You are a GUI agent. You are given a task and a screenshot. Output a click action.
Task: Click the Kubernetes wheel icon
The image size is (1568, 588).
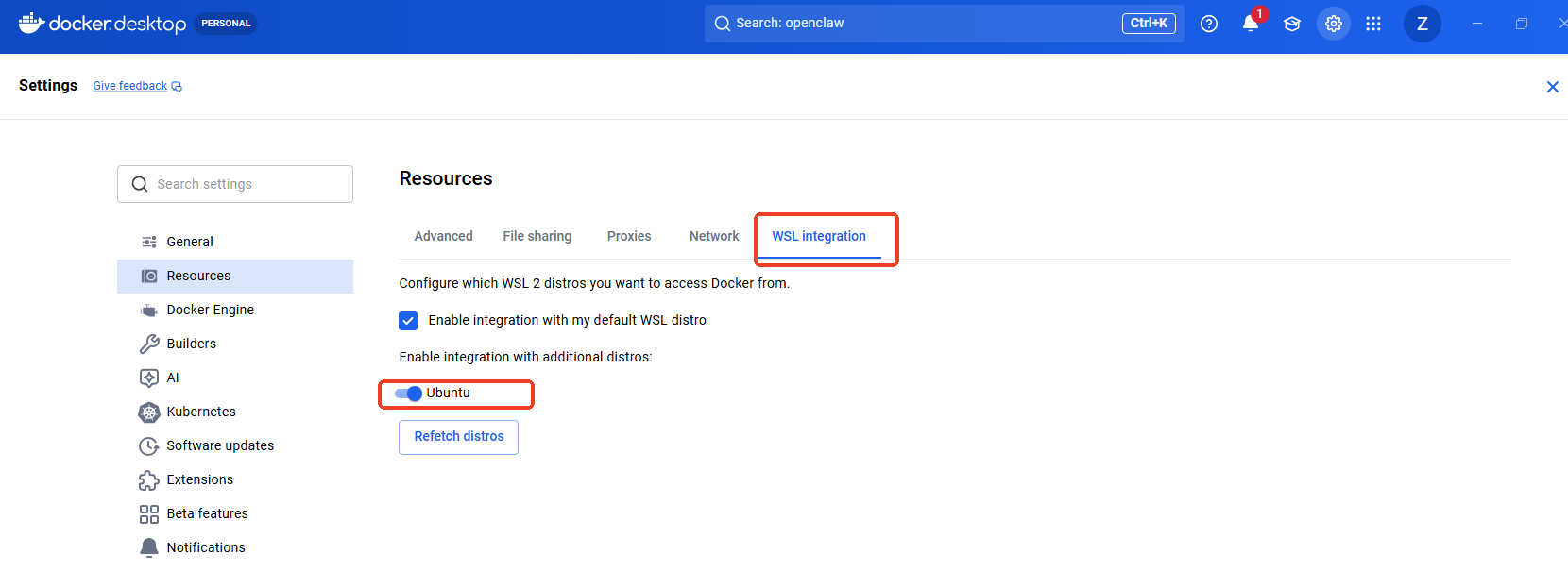(x=149, y=412)
